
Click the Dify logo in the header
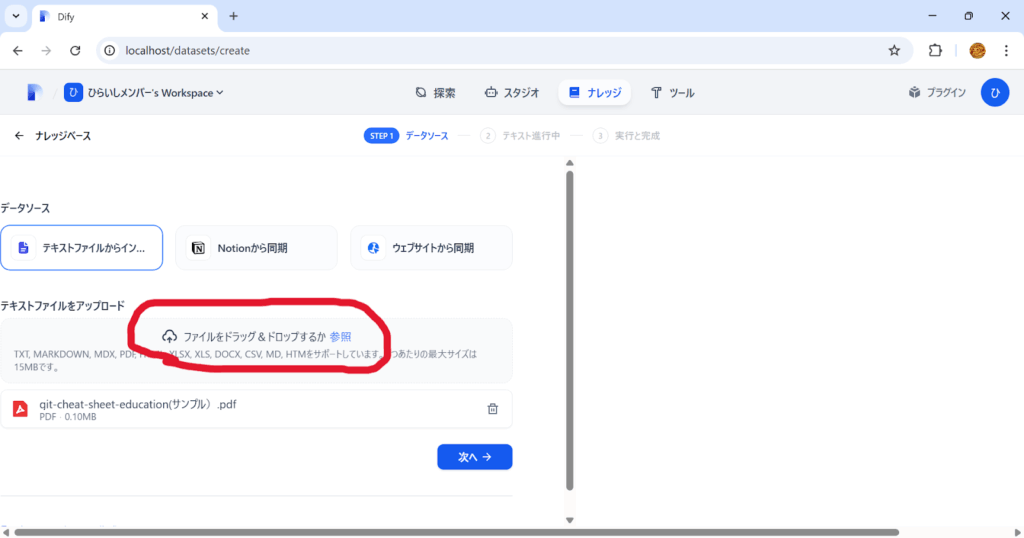click(x=34, y=93)
